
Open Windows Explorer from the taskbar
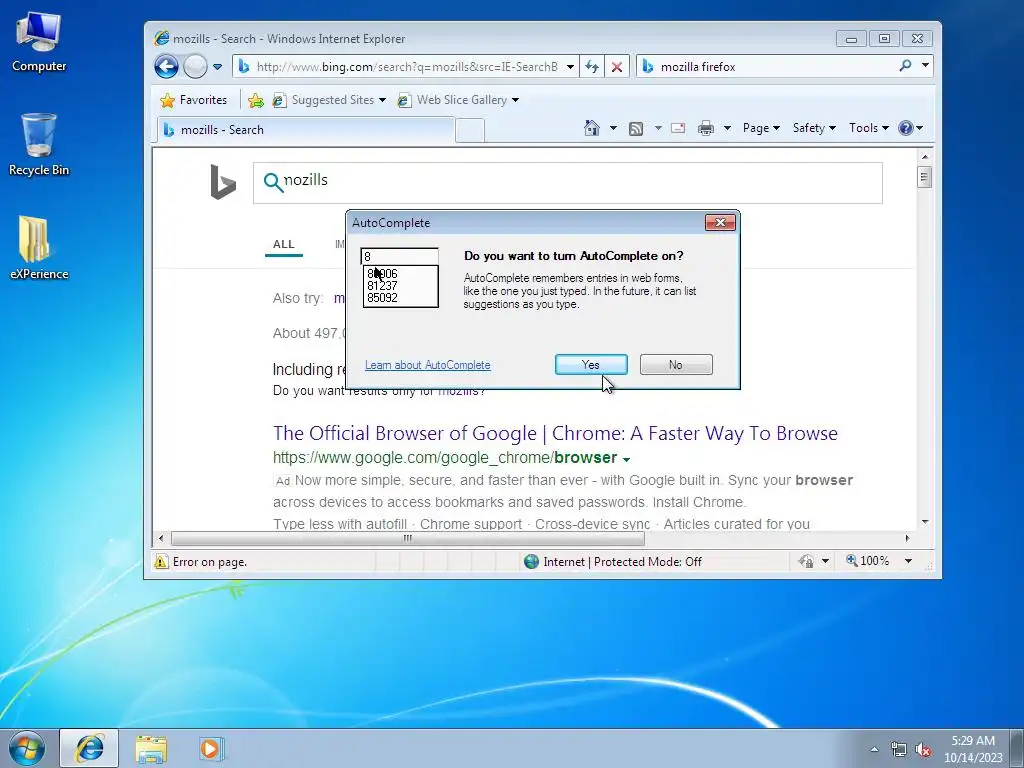pyautogui.click(x=152, y=748)
